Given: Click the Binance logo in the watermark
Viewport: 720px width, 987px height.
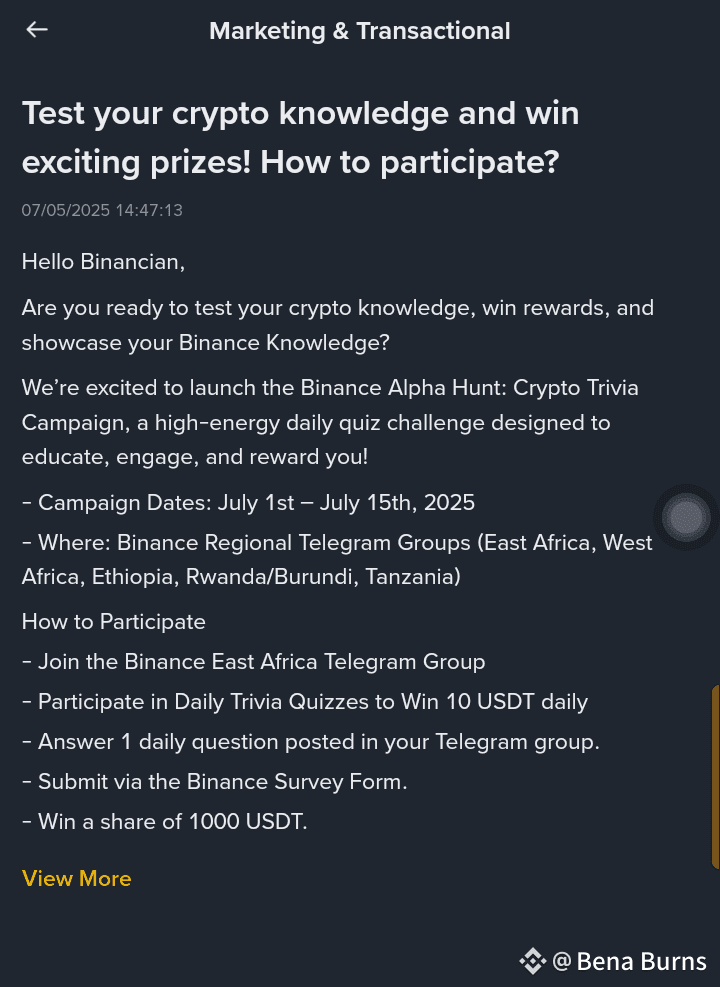Looking at the screenshot, I should [x=532, y=961].
